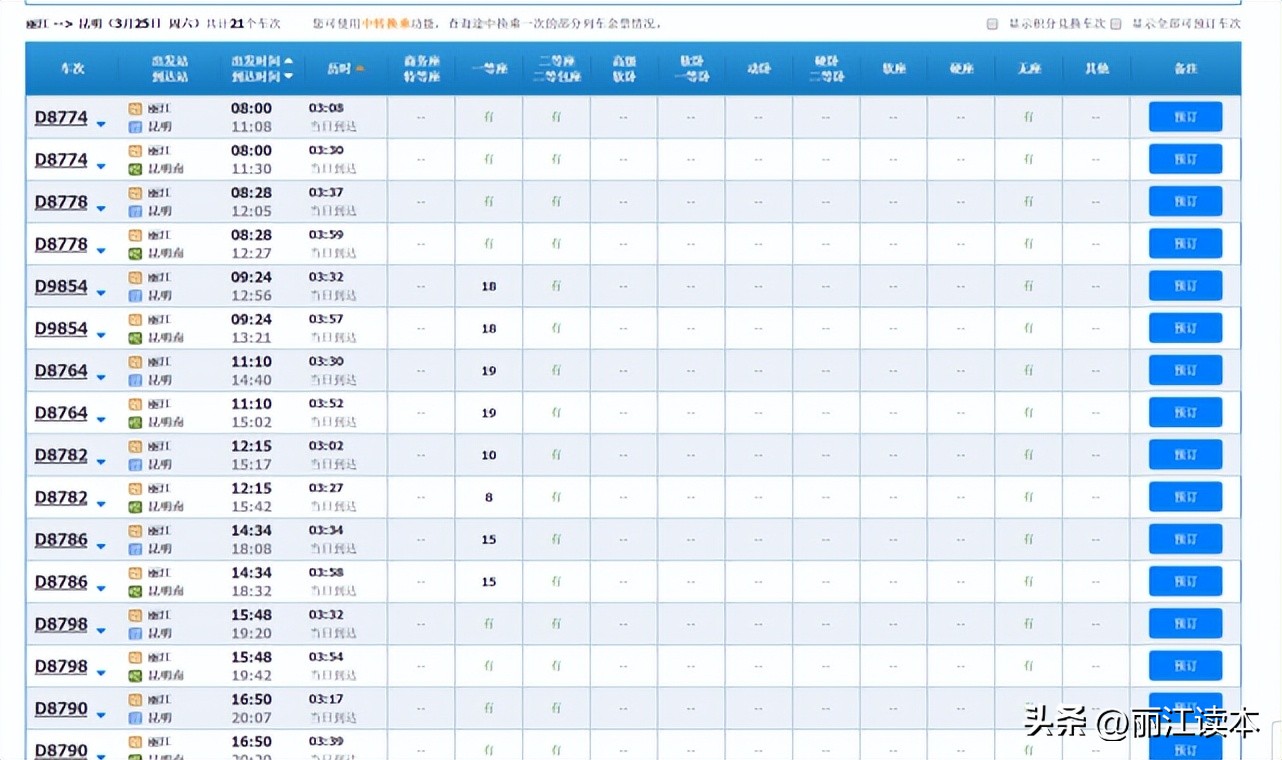Screen dimensions: 1282x760
Task: Click origin station icon beside 丽江 in D8764 row
Action: point(135,363)
